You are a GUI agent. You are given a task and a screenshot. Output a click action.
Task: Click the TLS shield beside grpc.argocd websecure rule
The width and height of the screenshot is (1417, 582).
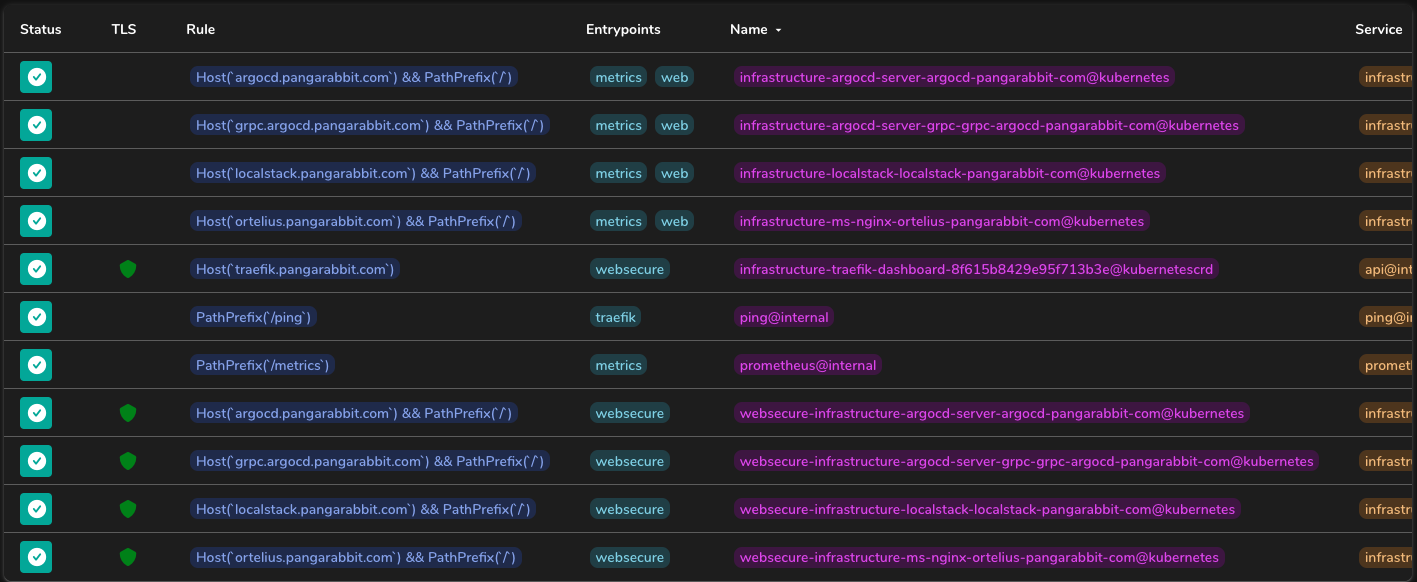click(128, 460)
